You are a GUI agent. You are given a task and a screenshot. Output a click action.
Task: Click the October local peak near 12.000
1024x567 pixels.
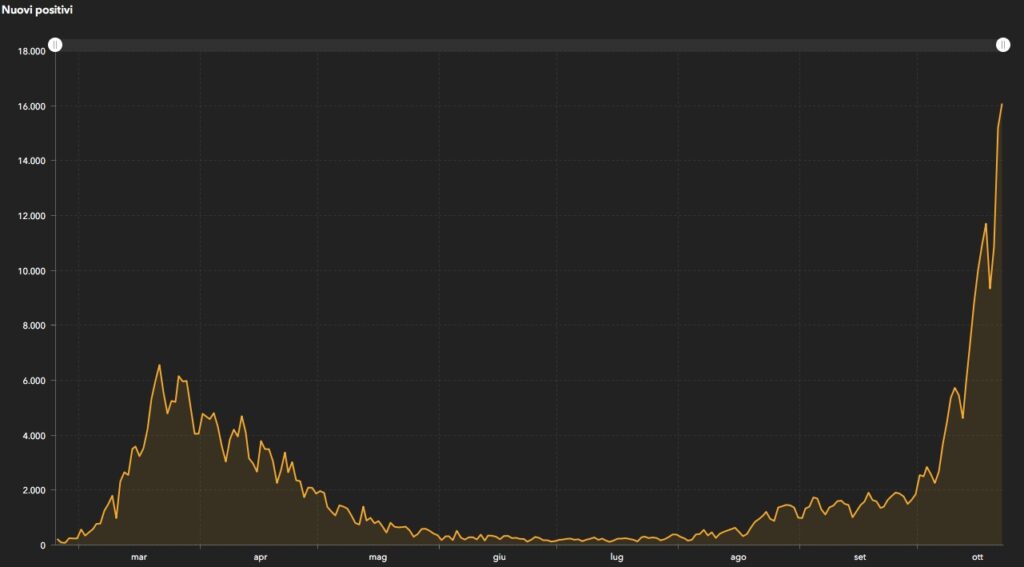click(x=985, y=224)
